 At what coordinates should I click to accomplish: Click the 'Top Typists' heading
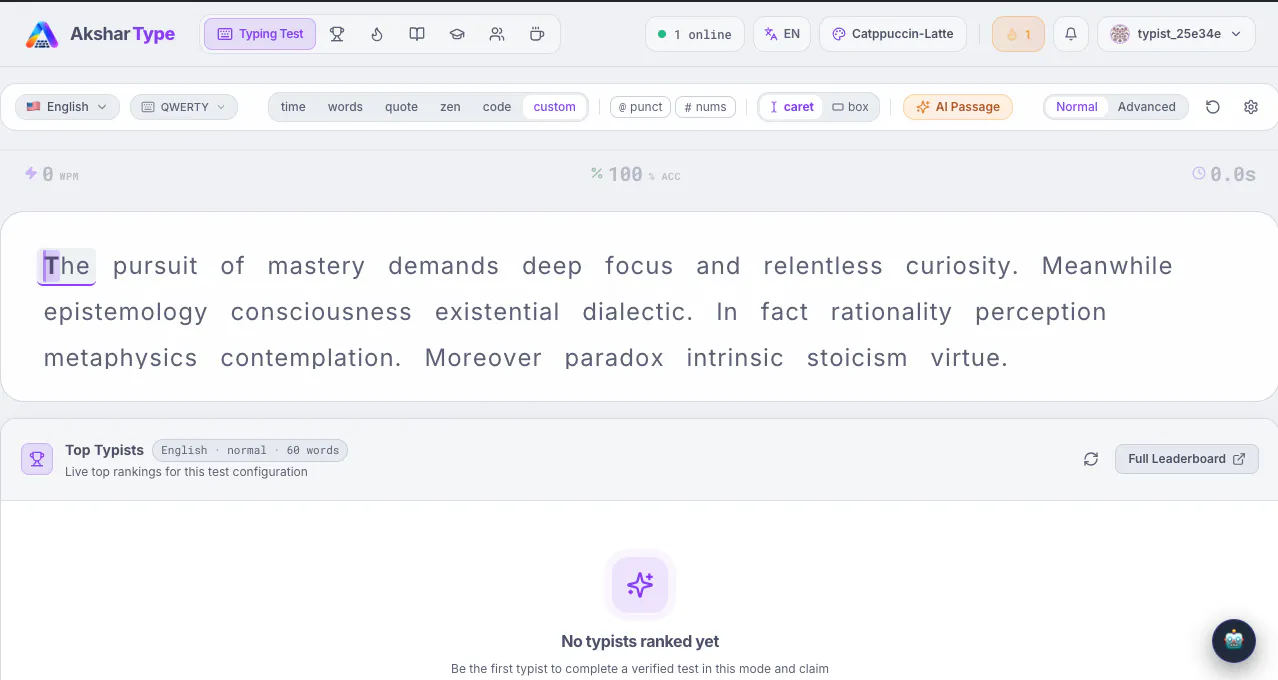(104, 450)
